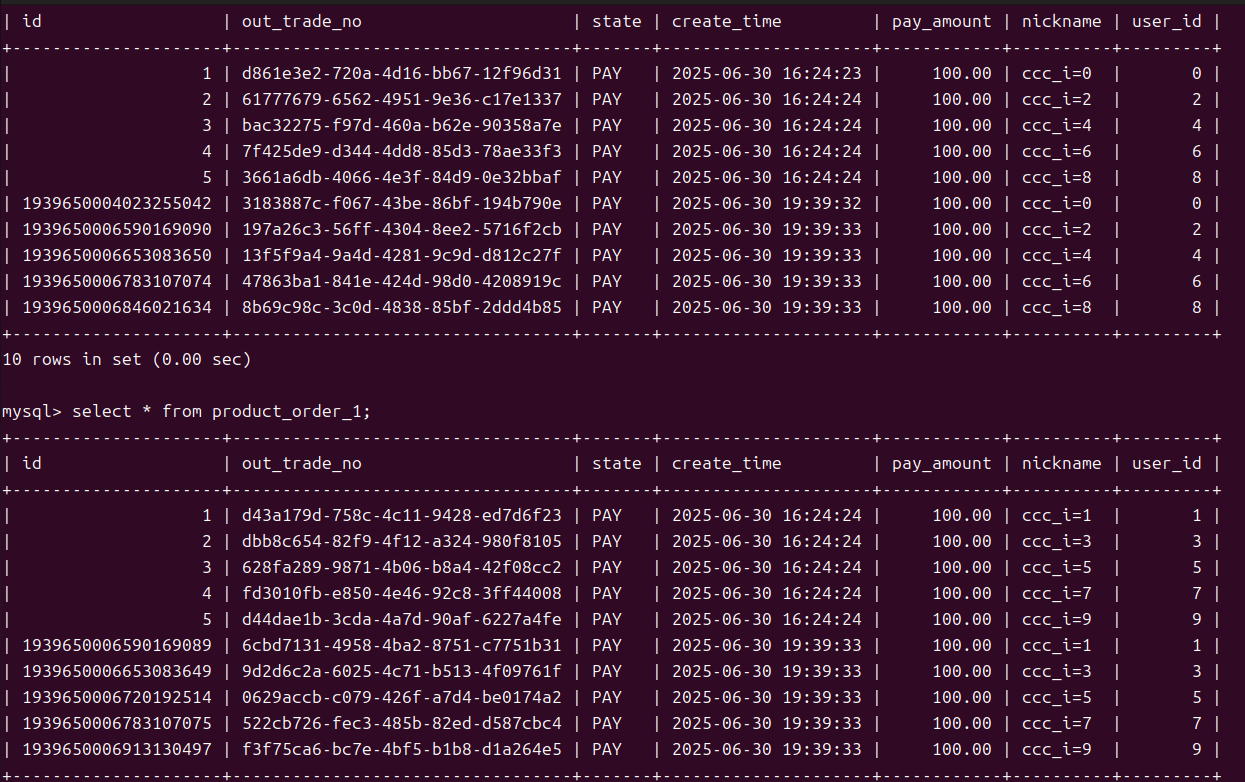Viewport: 1245px width, 782px height.
Task: Click out_trade_no header in the lower table
Action: coord(301,463)
